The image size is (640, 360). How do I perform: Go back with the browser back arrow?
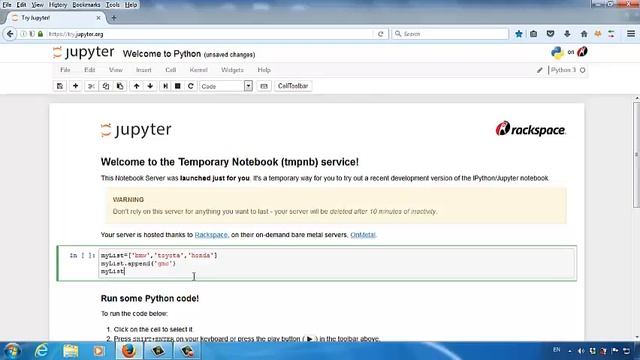[10, 34]
